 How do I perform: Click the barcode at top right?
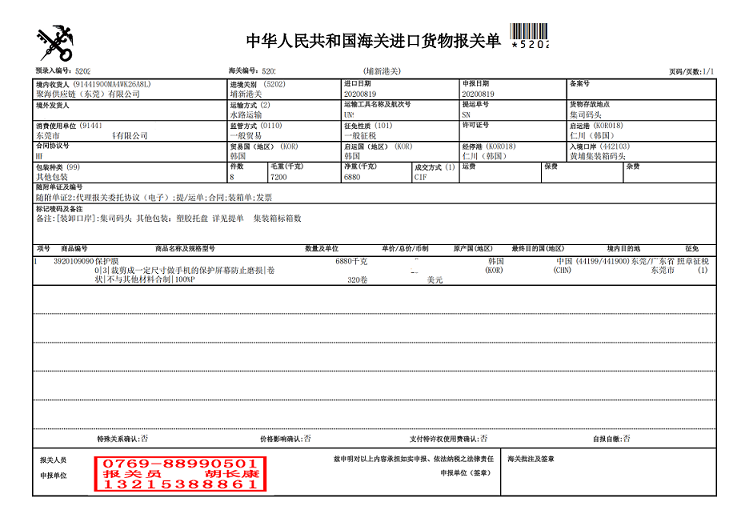(x=530, y=38)
